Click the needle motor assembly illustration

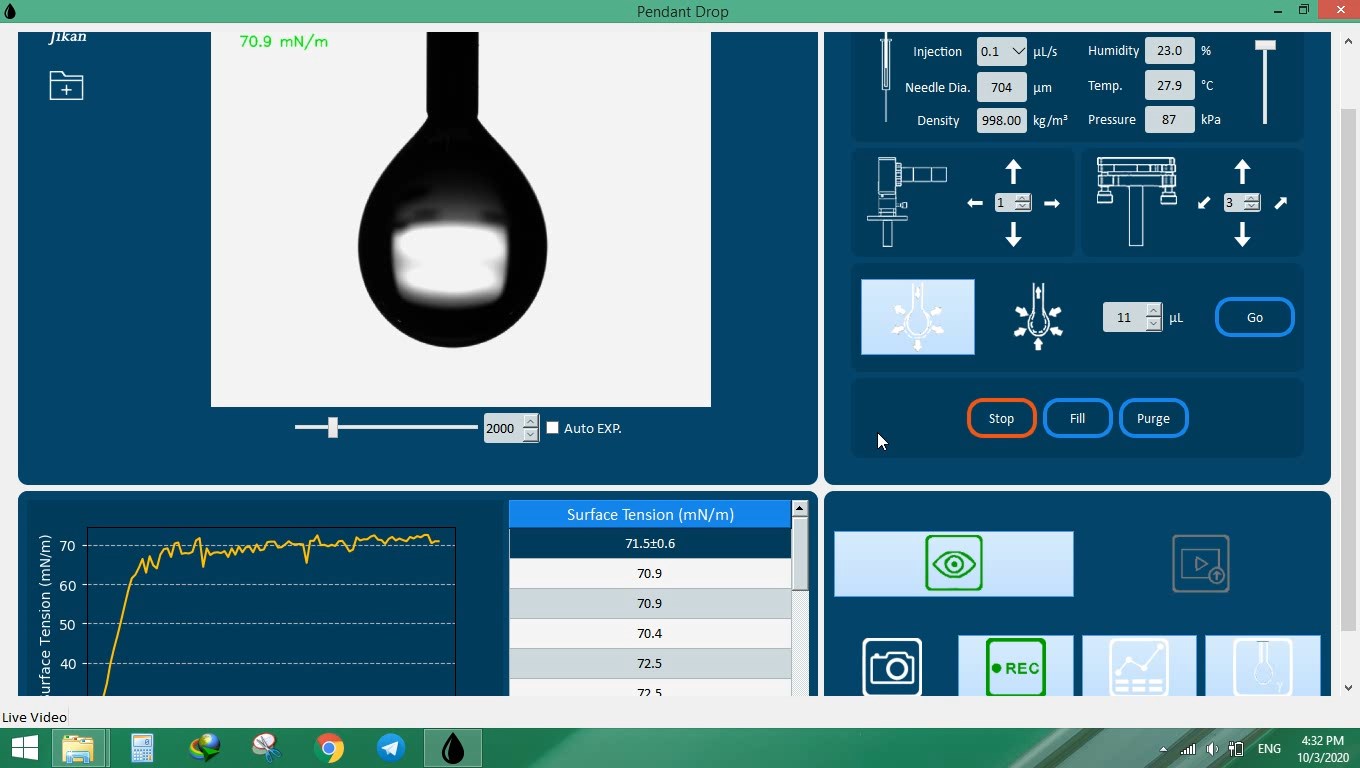pyautogui.click(x=908, y=201)
